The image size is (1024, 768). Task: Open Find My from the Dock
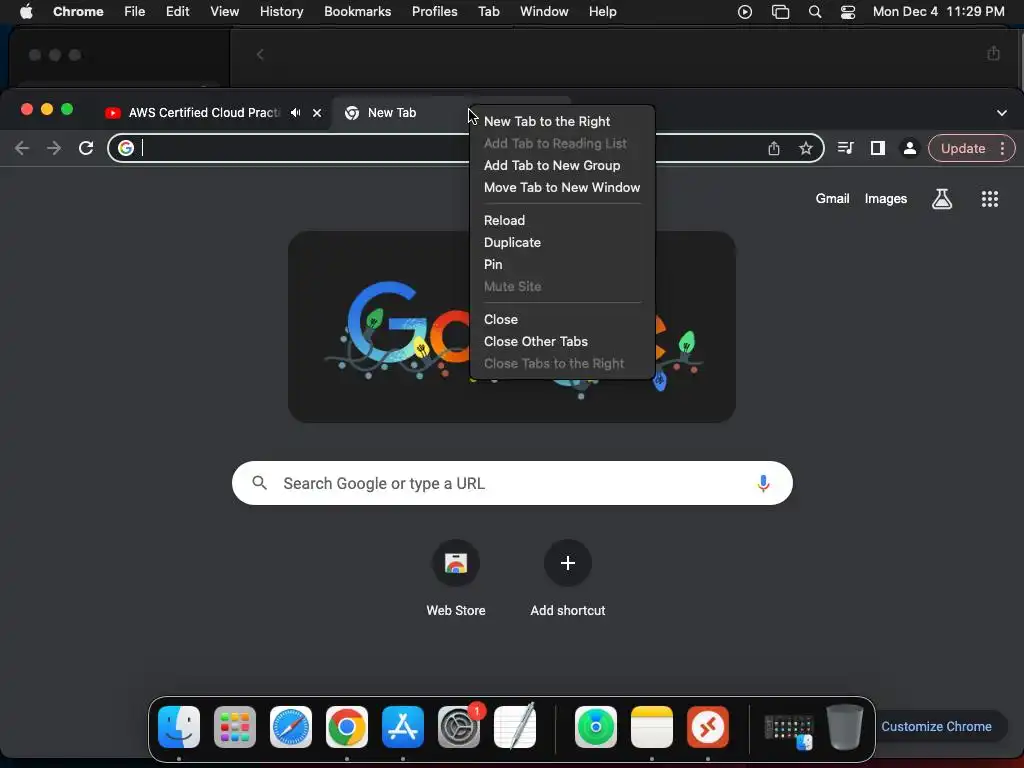[596, 727]
